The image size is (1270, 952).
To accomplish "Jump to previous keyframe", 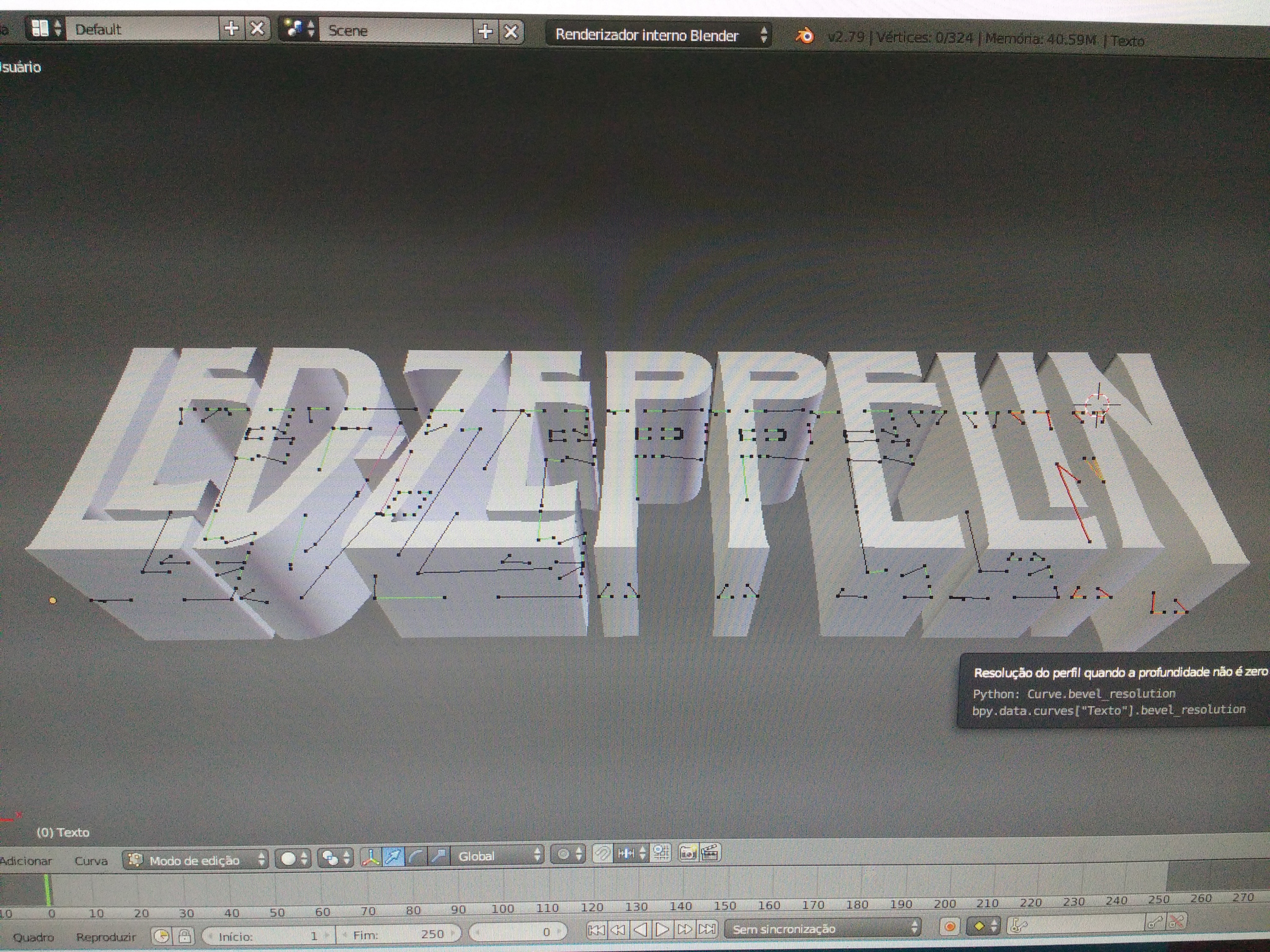I will (x=618, y=930).
